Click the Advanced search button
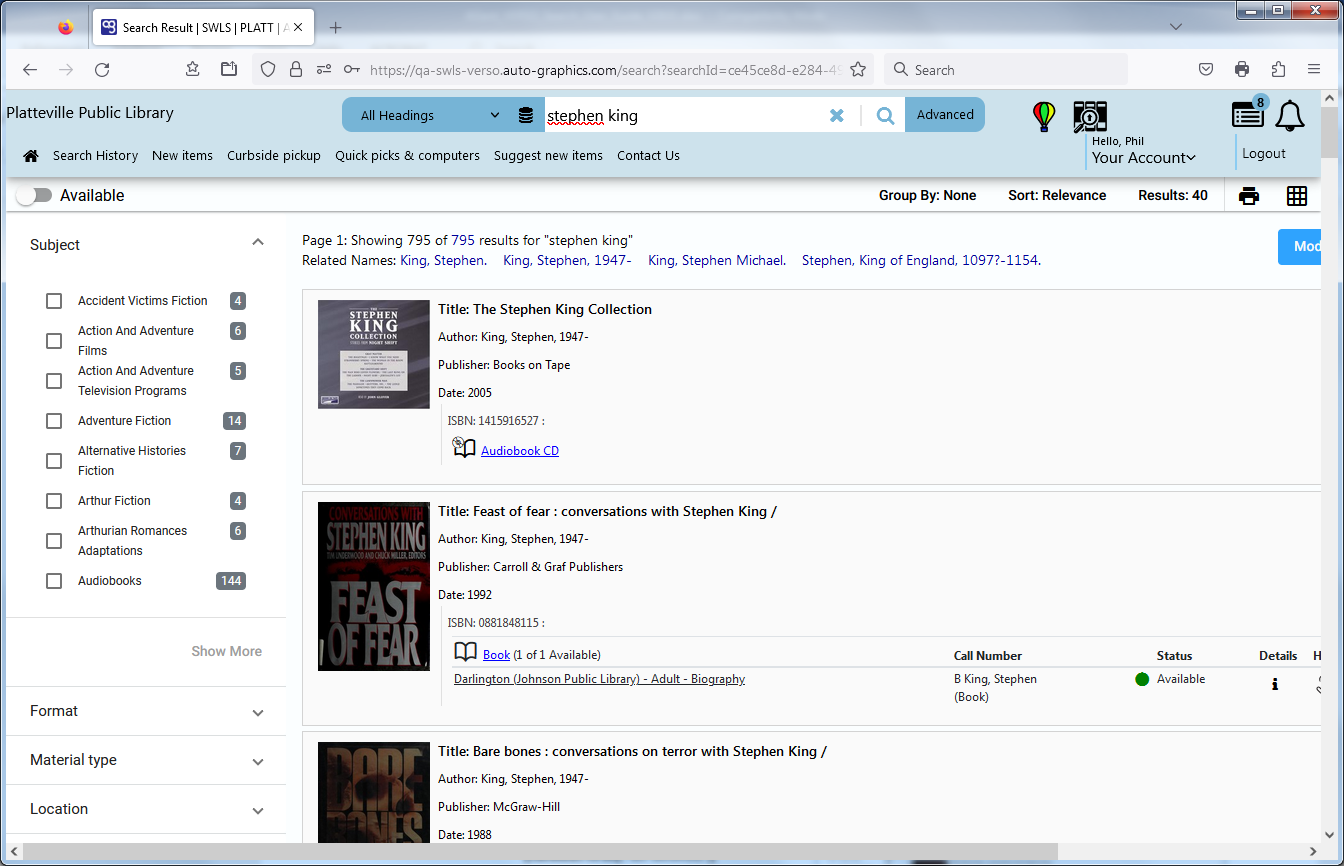This screenshot has width=1344, height=866. 945,115
